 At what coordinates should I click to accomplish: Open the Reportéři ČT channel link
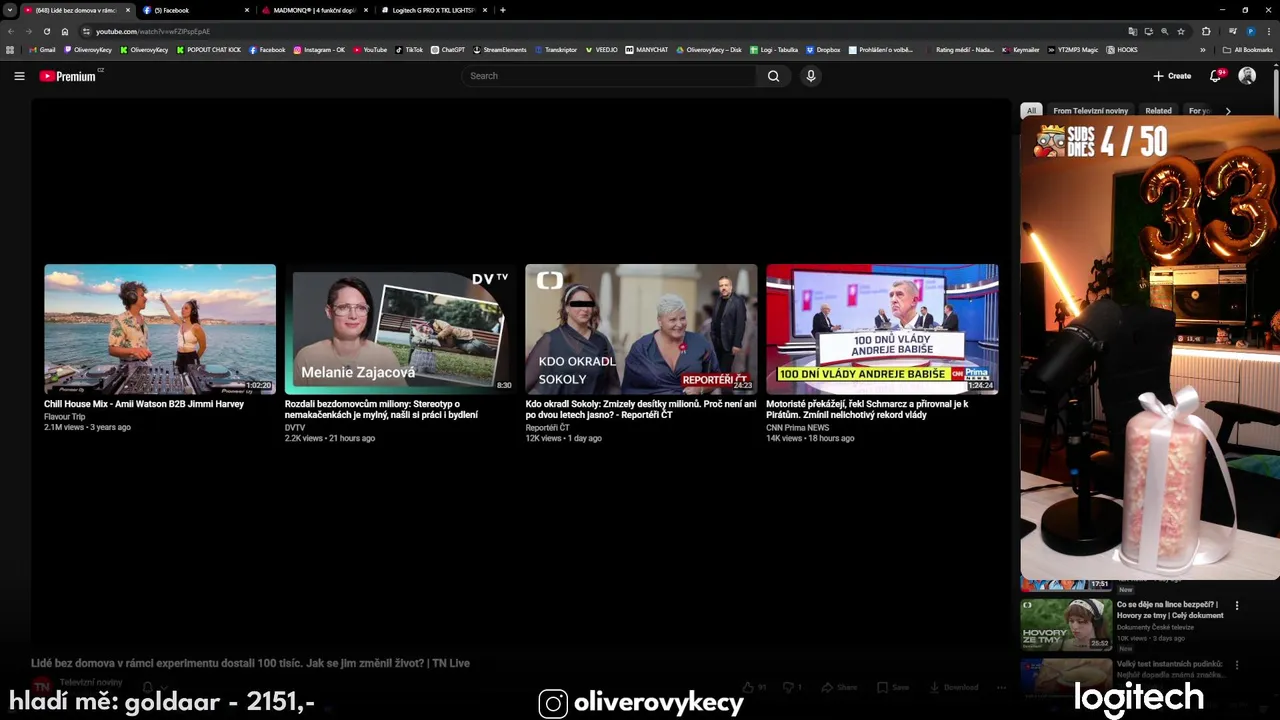[548, 427]
